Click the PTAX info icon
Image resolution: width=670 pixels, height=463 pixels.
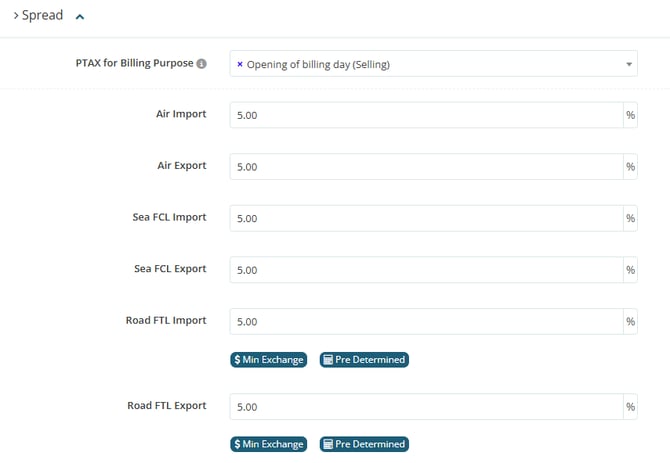click(201, 64)
